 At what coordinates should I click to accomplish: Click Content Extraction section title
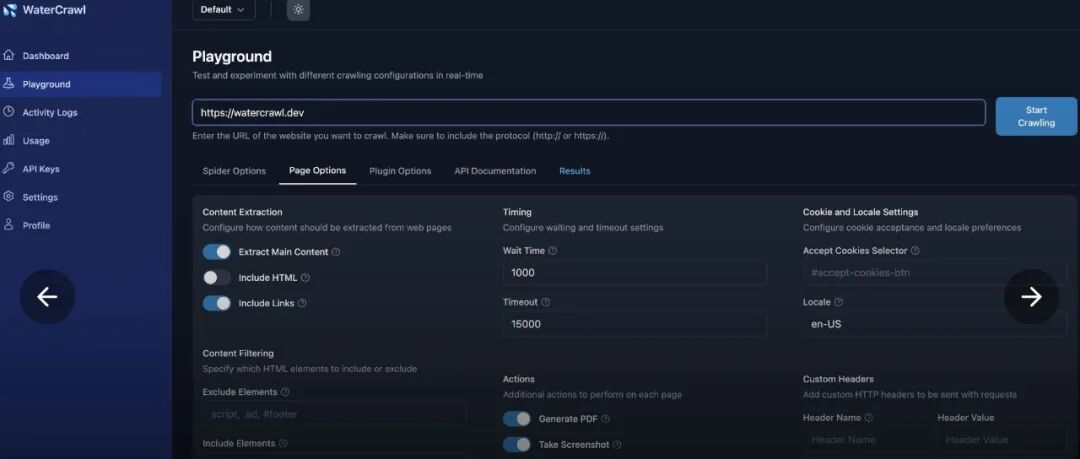[x=242, y=212]
